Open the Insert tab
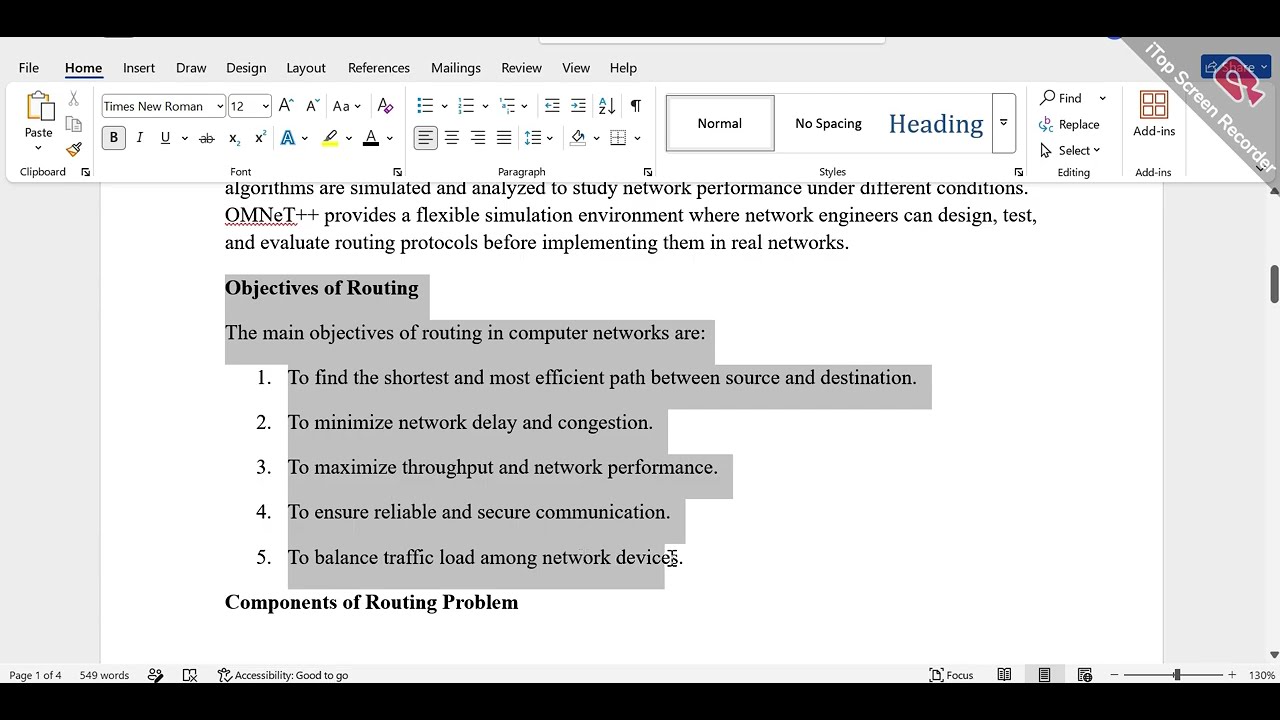This screenshot has width=1280, height=720. (139, 68)
